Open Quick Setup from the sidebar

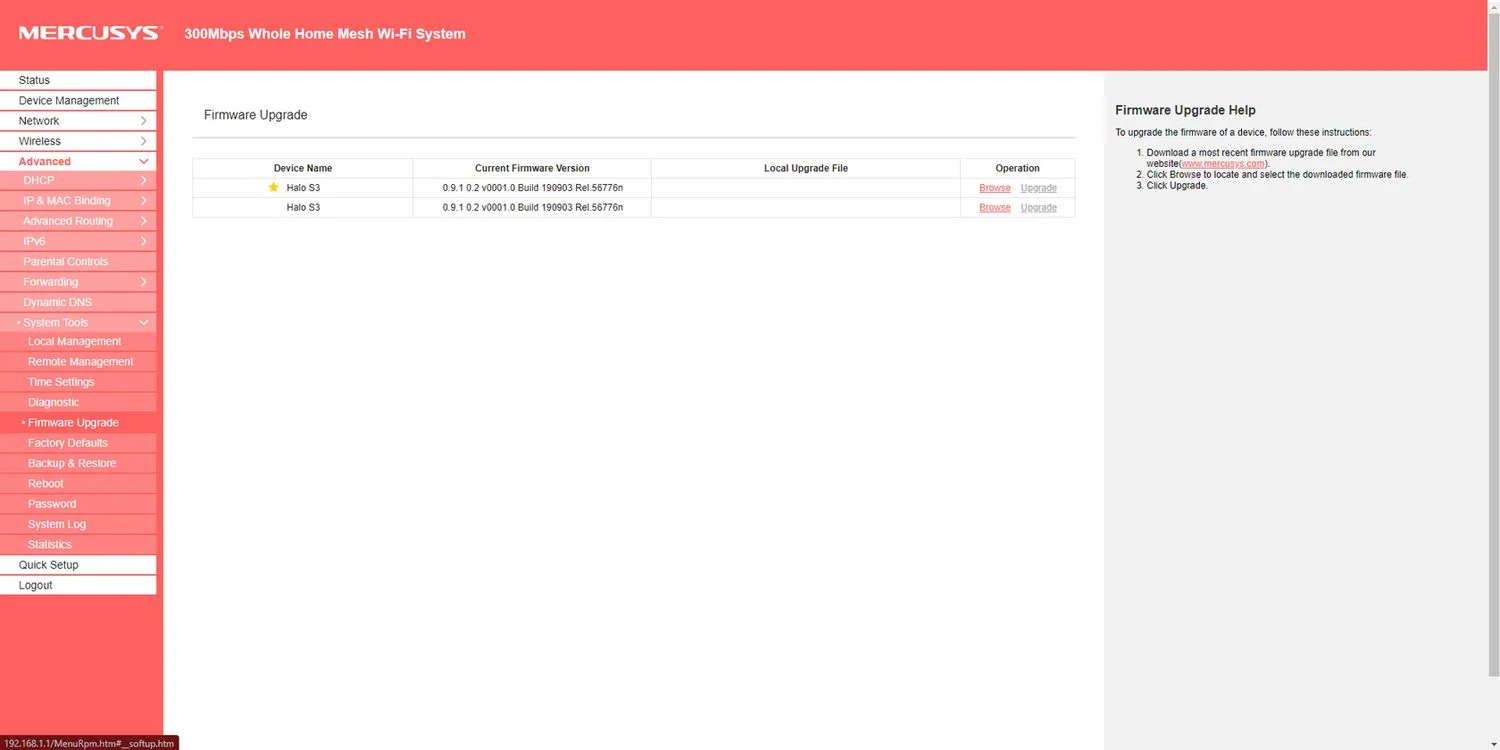(x=78, y=565)
